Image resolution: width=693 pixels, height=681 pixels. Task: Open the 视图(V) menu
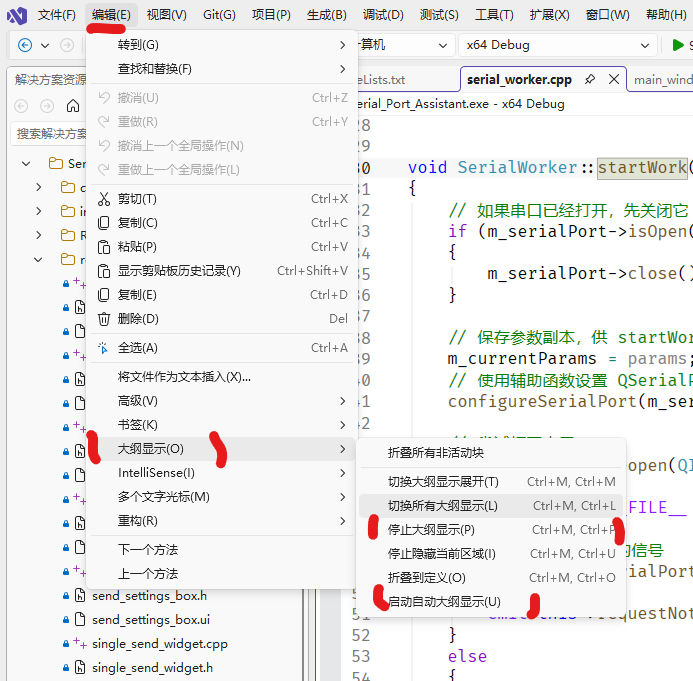[167, 15]
